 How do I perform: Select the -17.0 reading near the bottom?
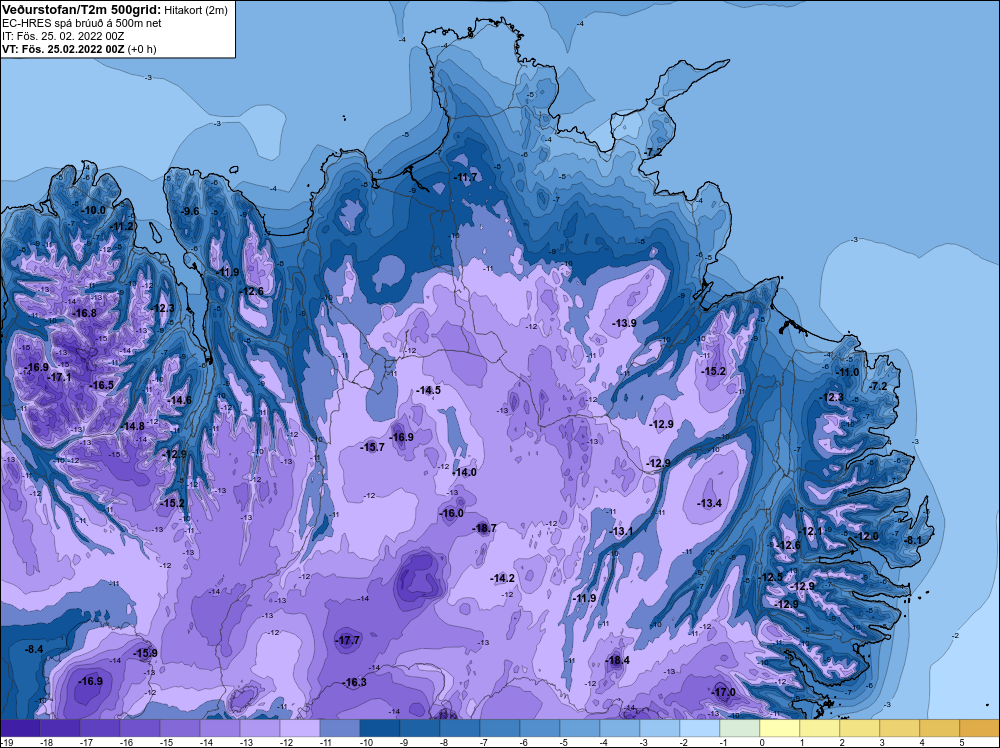coord(724,692)
